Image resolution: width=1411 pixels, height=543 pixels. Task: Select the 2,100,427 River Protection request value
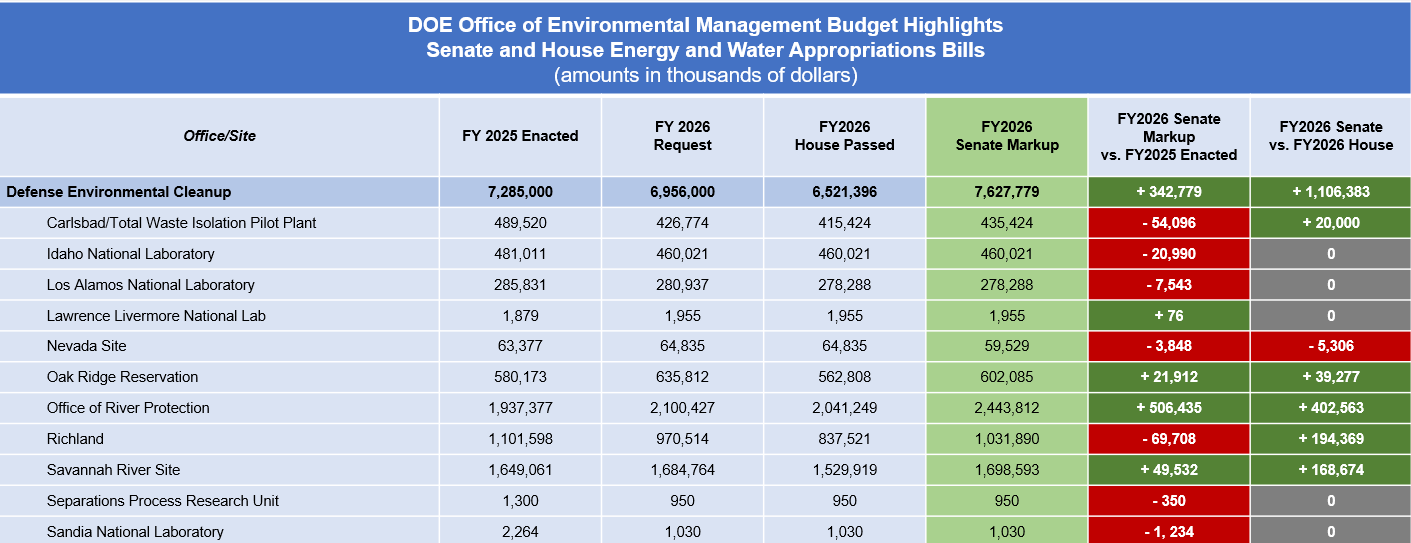tap(683, 408)
